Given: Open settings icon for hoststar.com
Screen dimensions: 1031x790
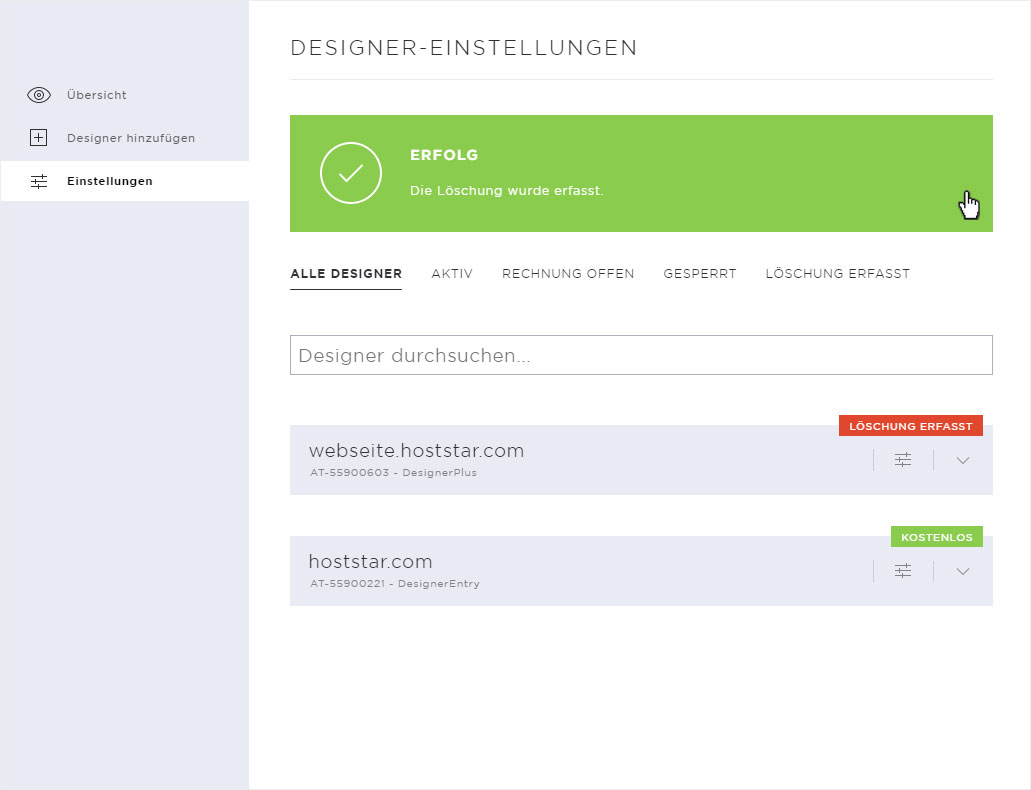Looking at the screenshot, I should pyautogui.click(x=903, y=570).
